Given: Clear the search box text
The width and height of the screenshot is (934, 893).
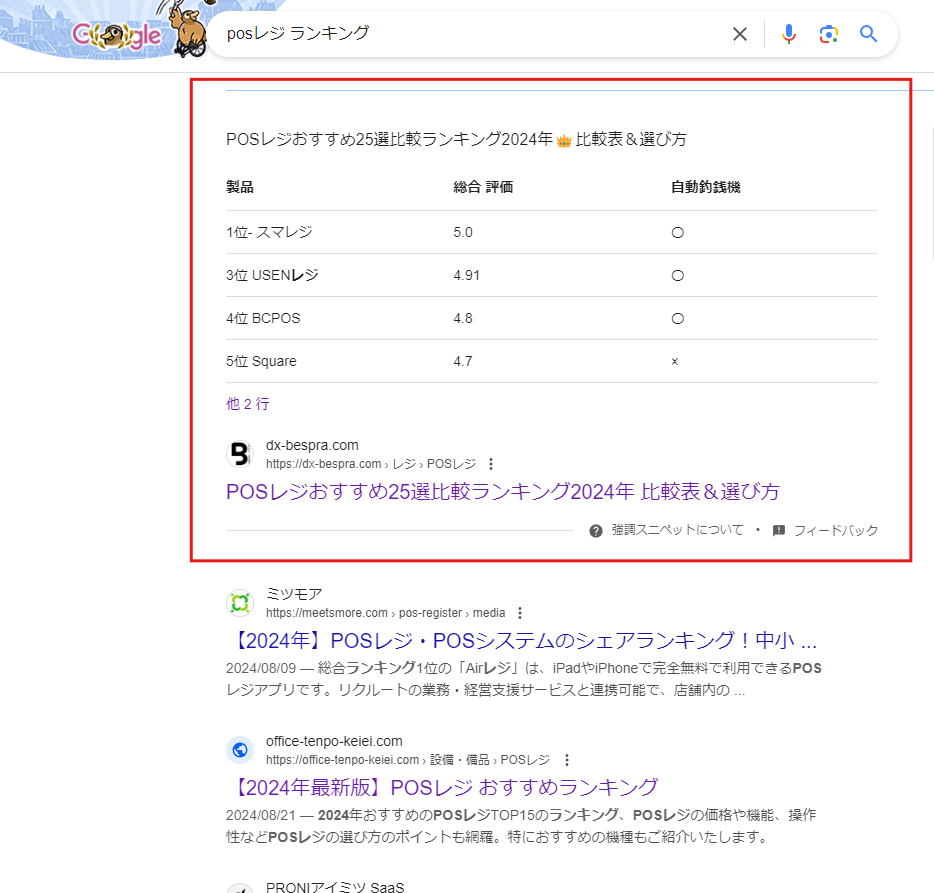Looking at the screenshot, I should click(740, 34).
